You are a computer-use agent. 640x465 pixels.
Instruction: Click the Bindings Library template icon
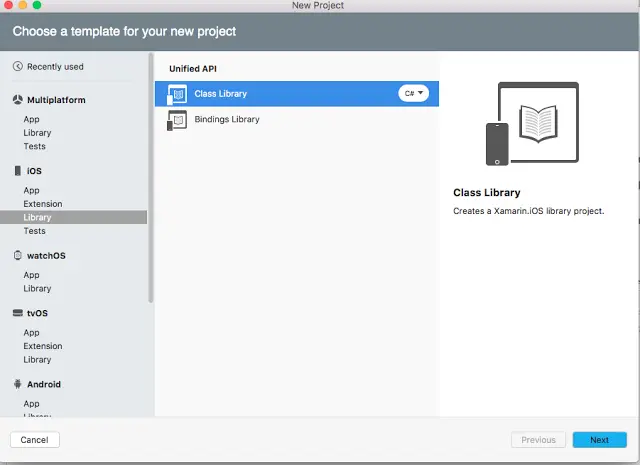tap(177, 120)
